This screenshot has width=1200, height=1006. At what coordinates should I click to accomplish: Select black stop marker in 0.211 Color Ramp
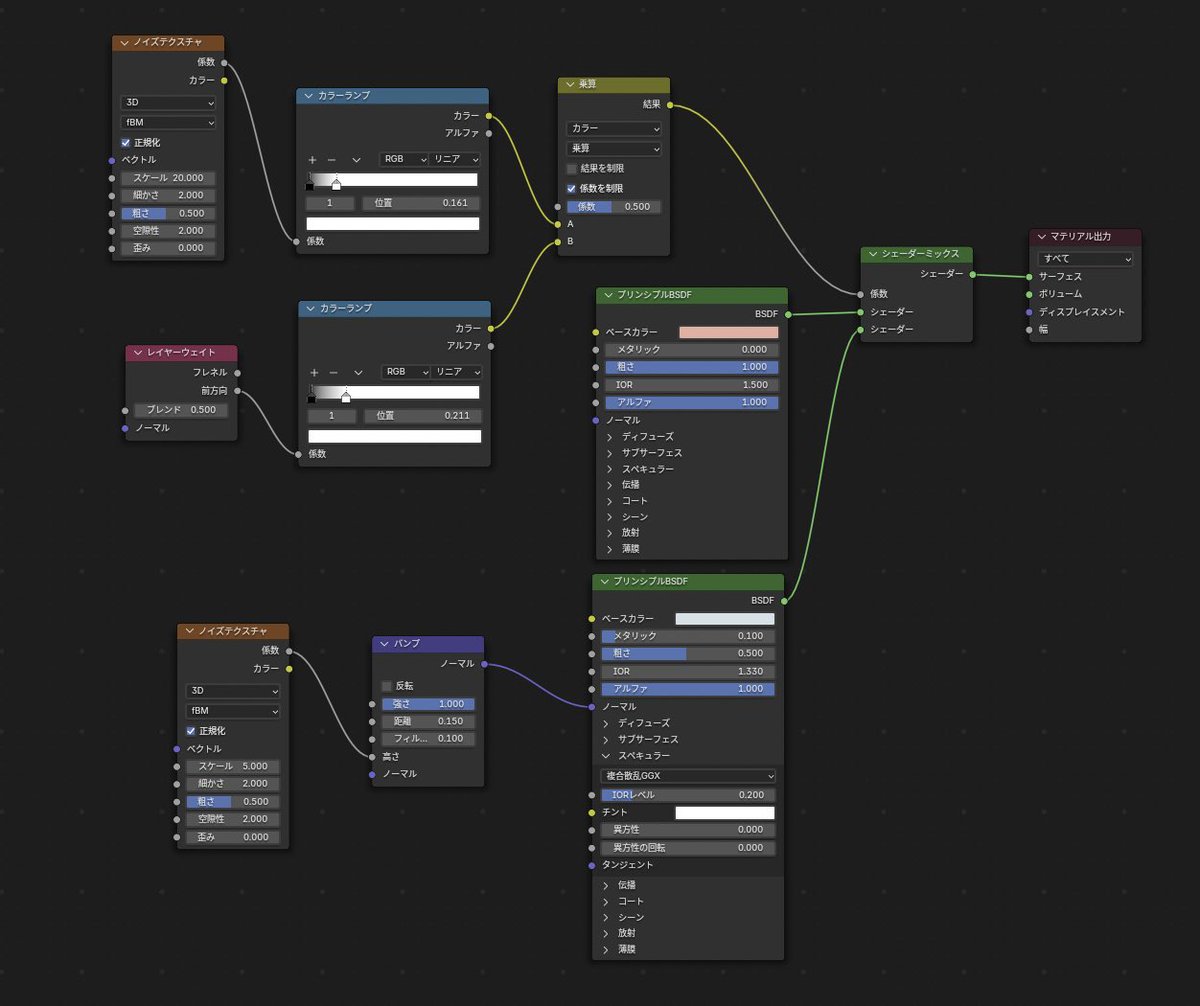pyautogui.click(x=312, y=397)
